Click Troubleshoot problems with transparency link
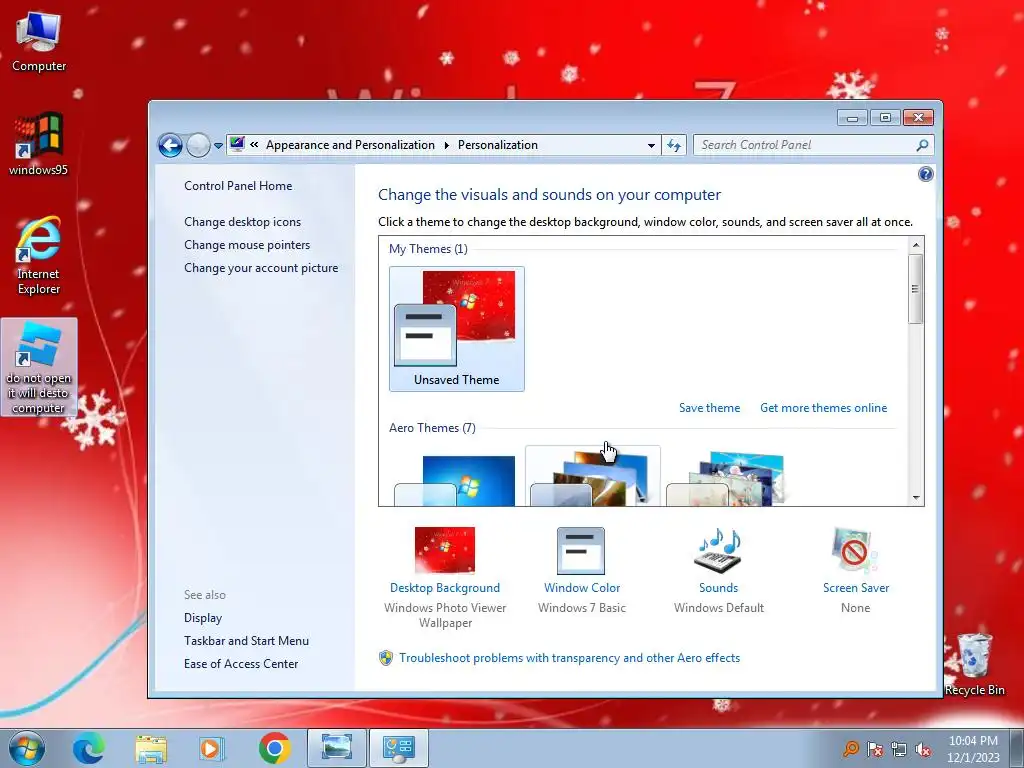The width and height of the screenshot is (1024, 768). 569,658
